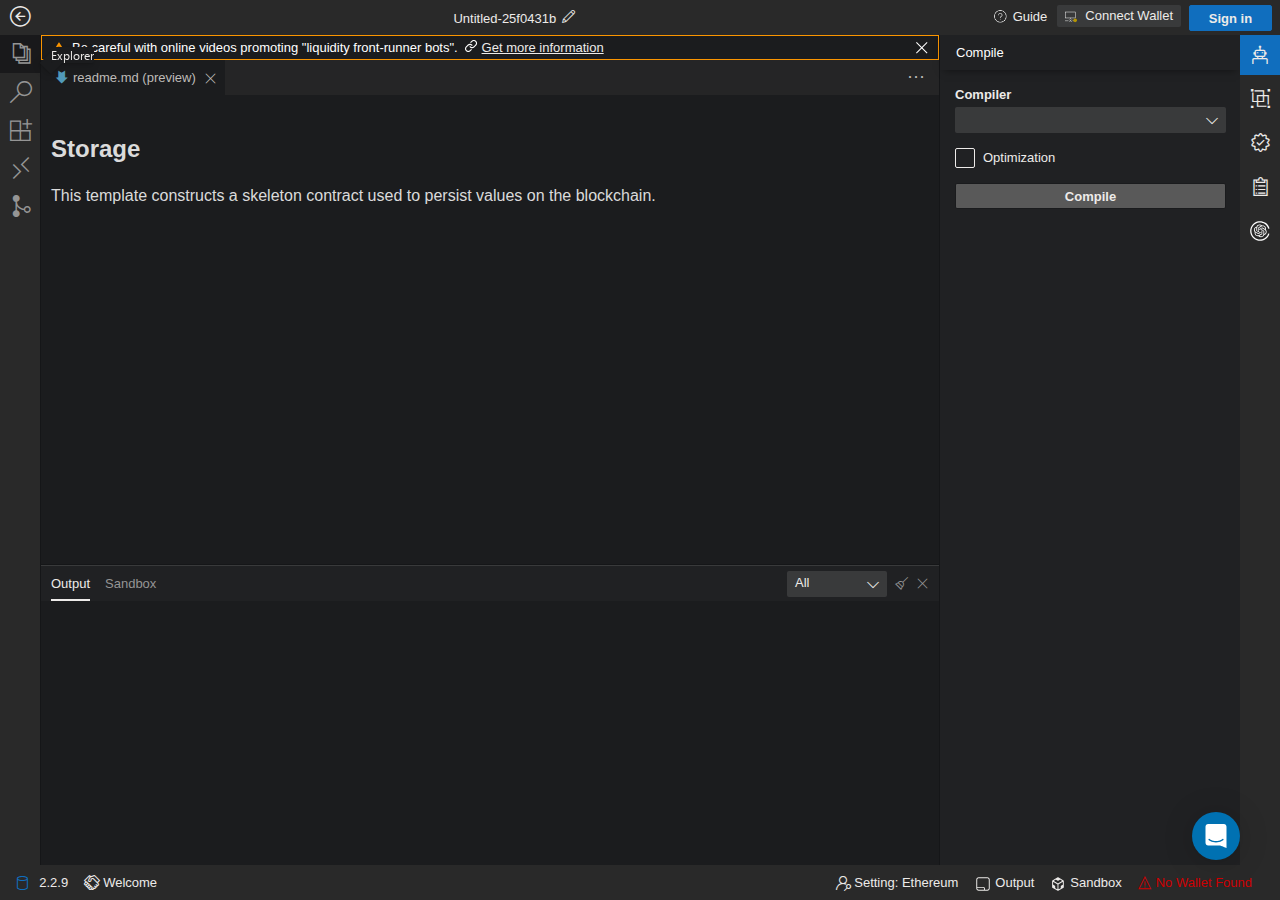This screenshot has height=900, width=1280.
Task: Click the Sign in button
Action: pos(1230,18)
